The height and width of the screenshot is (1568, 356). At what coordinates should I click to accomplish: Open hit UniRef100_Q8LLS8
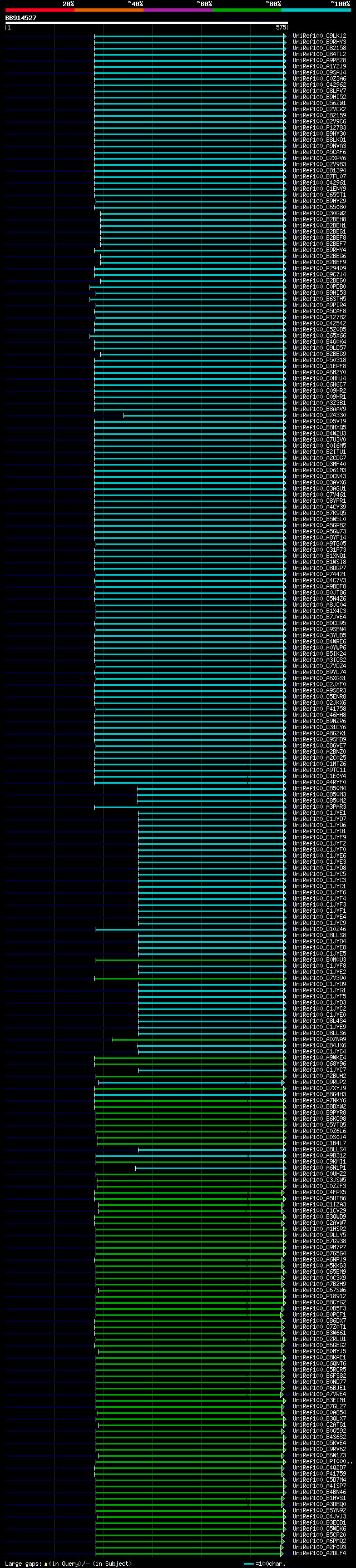[x=319, y=935]
